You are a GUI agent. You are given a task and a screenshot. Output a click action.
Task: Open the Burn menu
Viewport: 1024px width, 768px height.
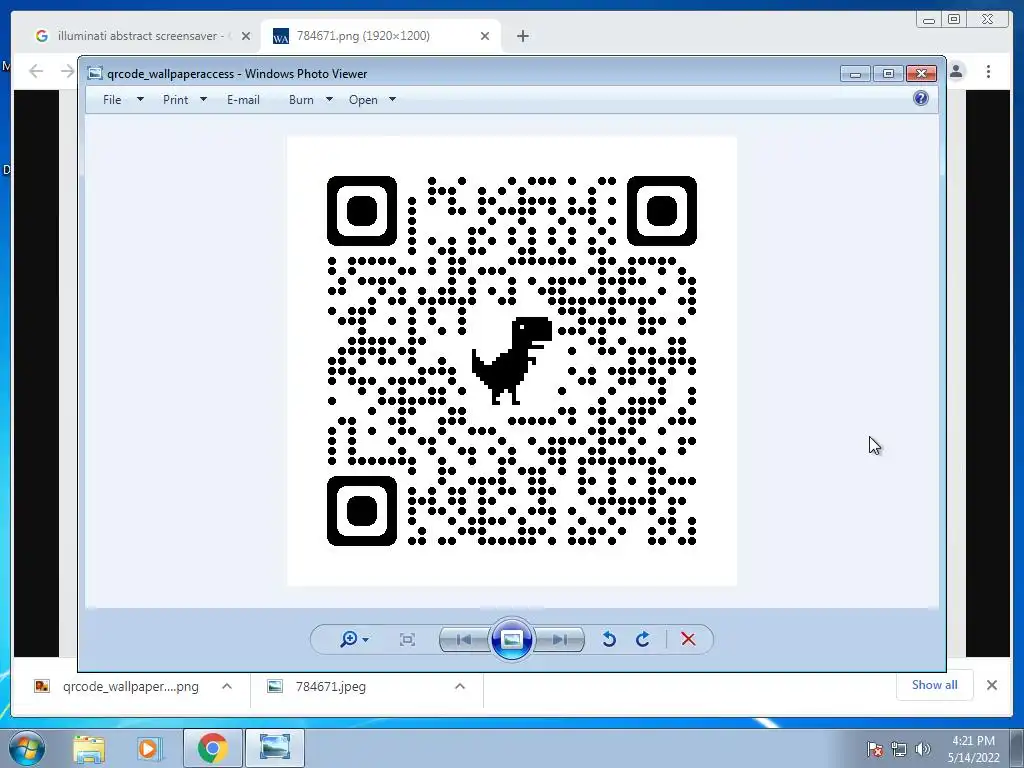(301, 100)
